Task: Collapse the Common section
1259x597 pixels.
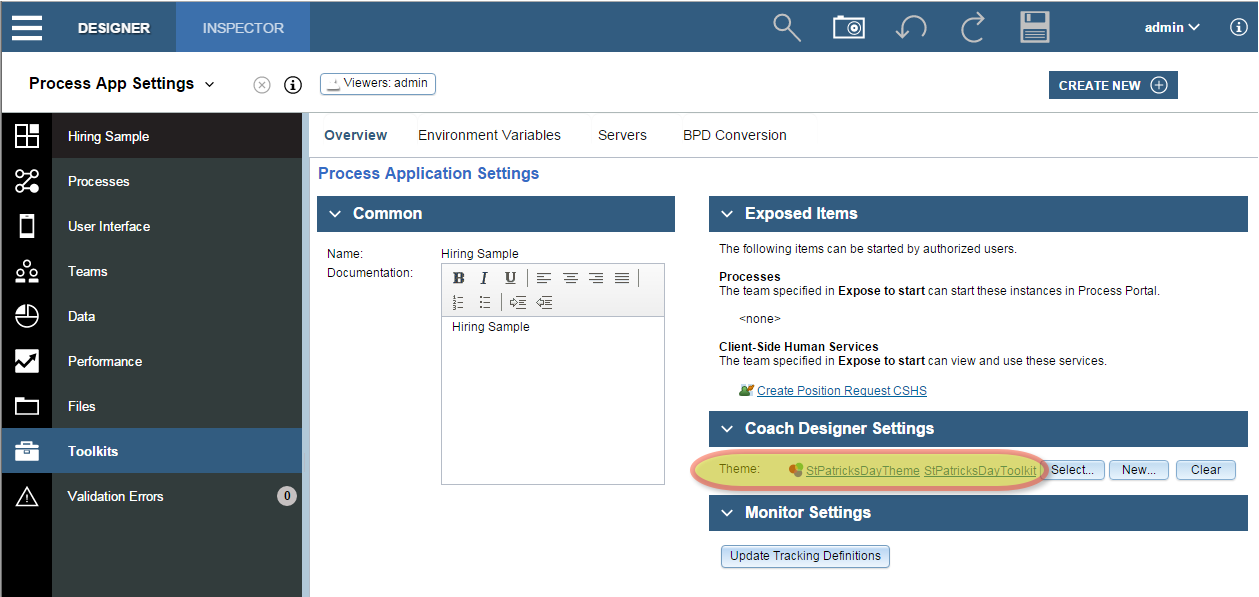Action: pos(333,214)
